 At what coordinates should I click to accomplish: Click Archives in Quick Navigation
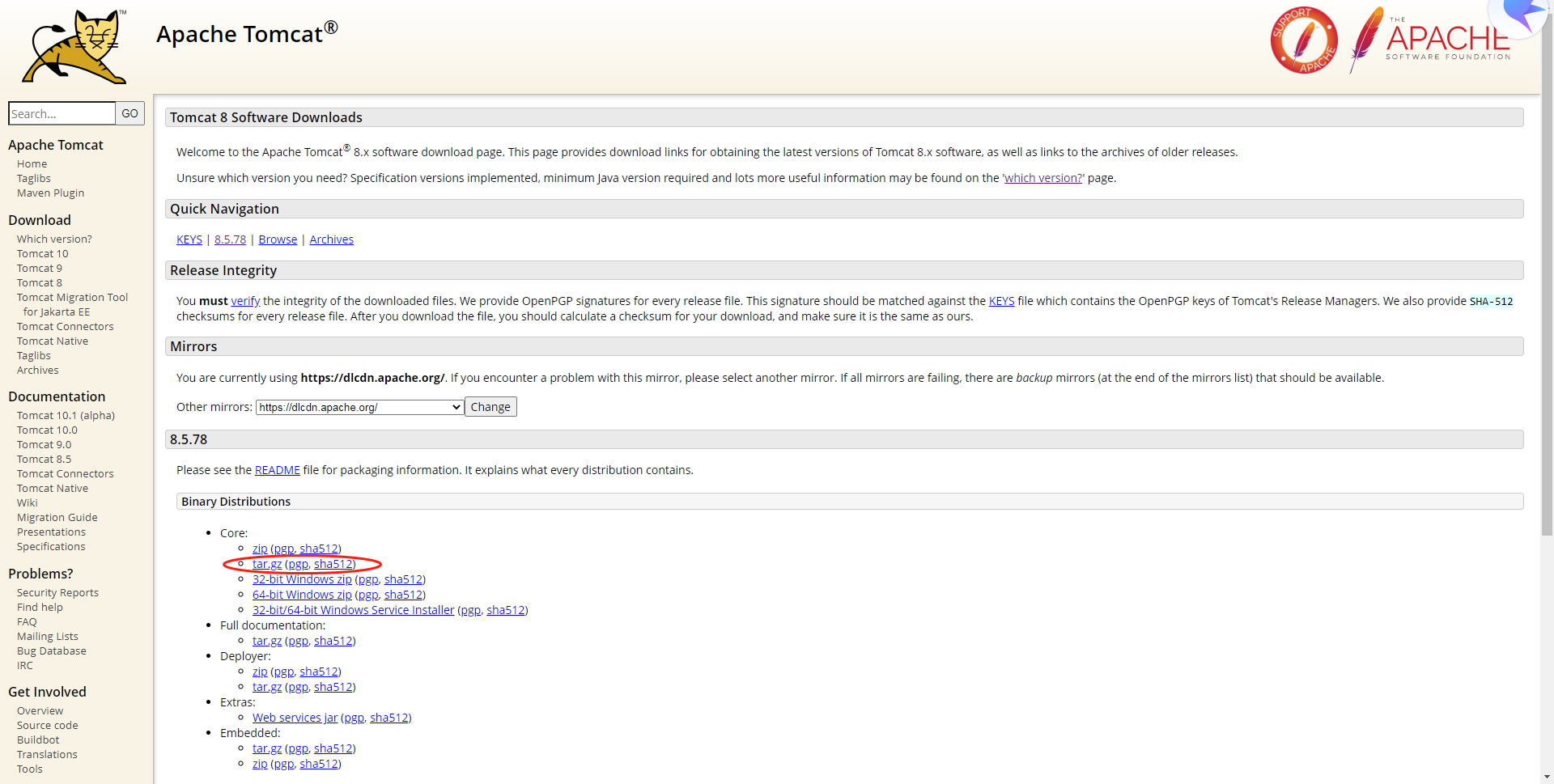[x=331, y=239]
